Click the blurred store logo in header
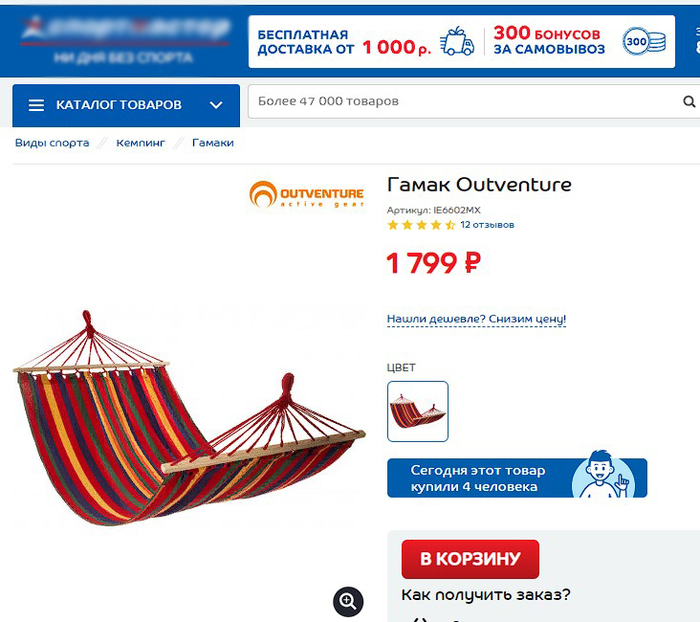The width and height of the screenshot is (700, 622). [125, 39]
